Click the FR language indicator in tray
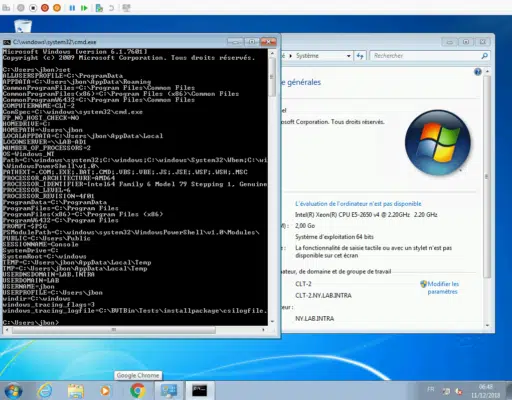The height and width of the screenshot is (400, 512). (x=431, y=389)
